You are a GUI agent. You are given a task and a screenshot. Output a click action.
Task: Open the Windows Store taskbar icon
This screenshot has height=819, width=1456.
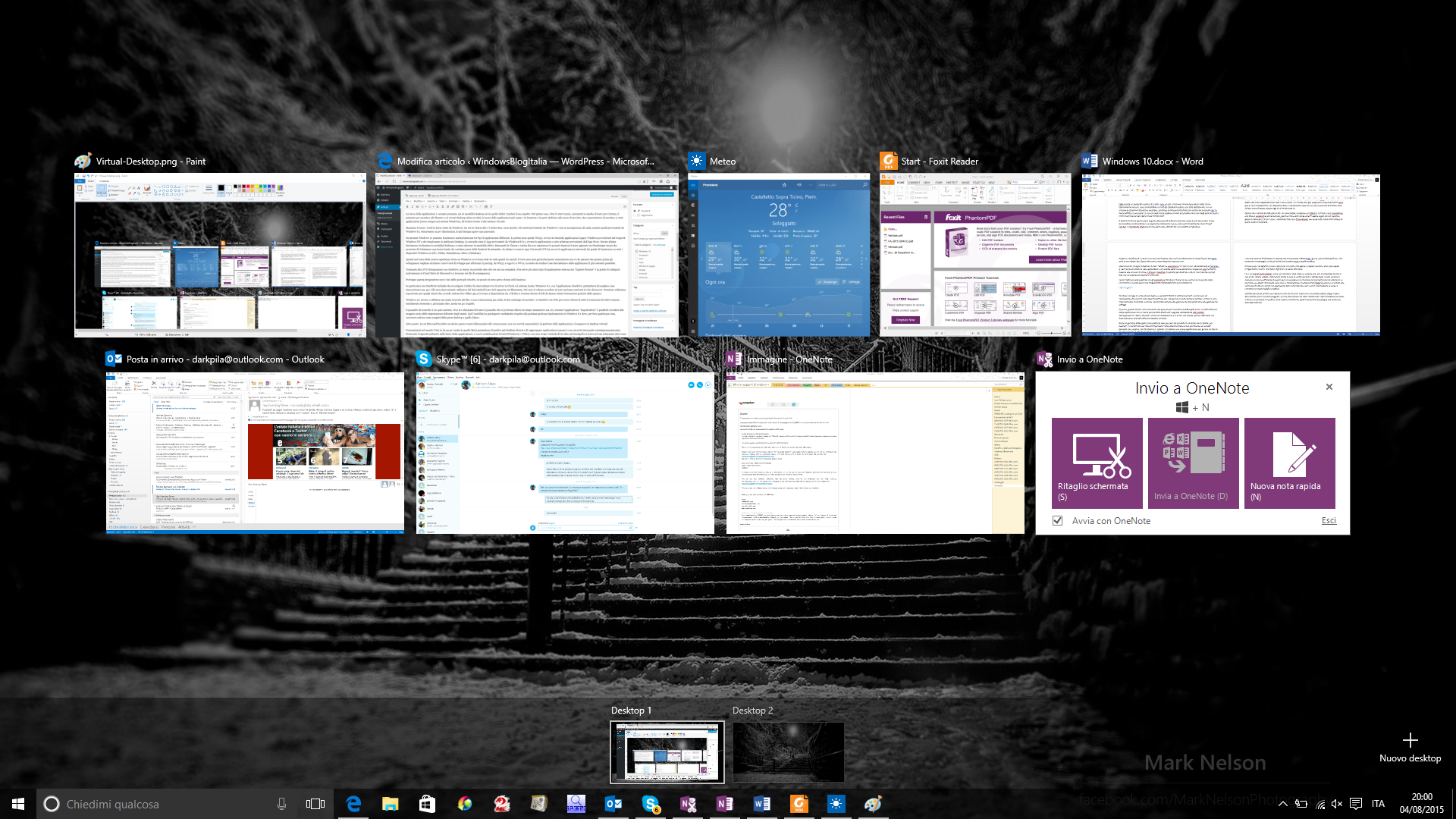click(x=428, y=804)
